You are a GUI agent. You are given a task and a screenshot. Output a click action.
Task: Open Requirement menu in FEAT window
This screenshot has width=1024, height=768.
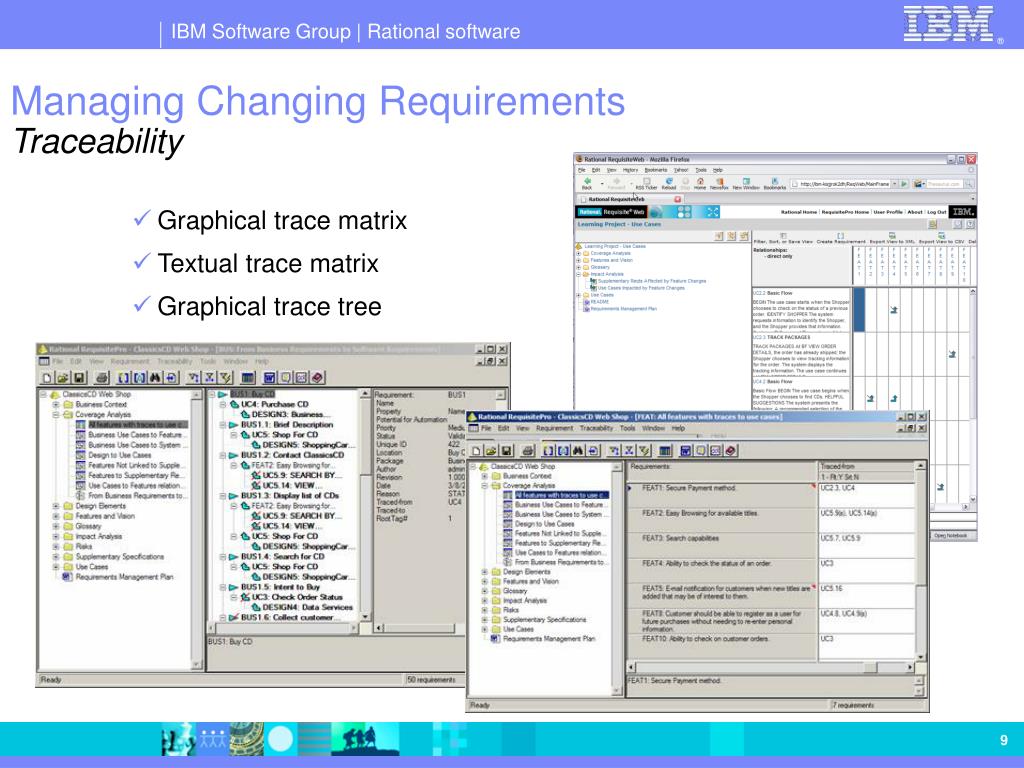[x=554, y=428]
